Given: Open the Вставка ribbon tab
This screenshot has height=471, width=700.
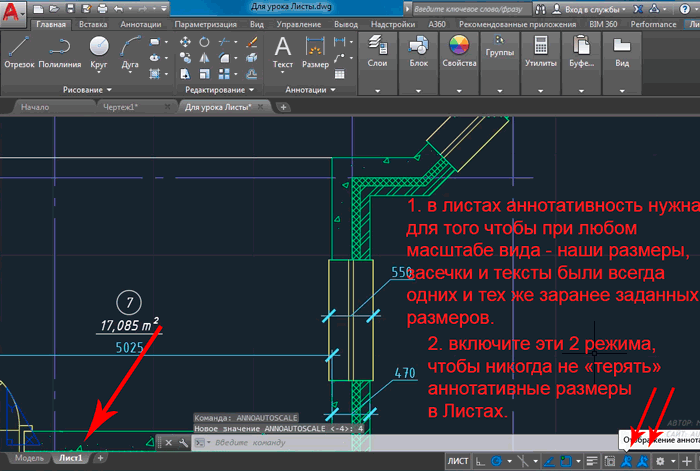Looking at the screenshot, I should (93, 24).
